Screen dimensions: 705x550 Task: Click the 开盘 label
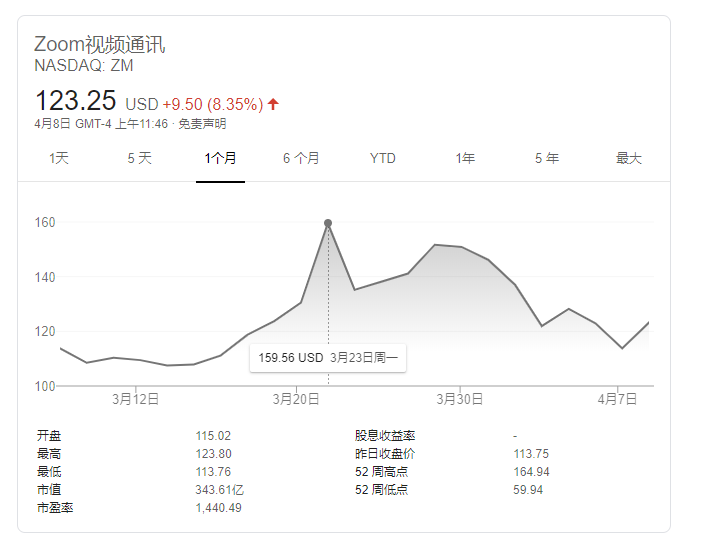click(49, 436)
